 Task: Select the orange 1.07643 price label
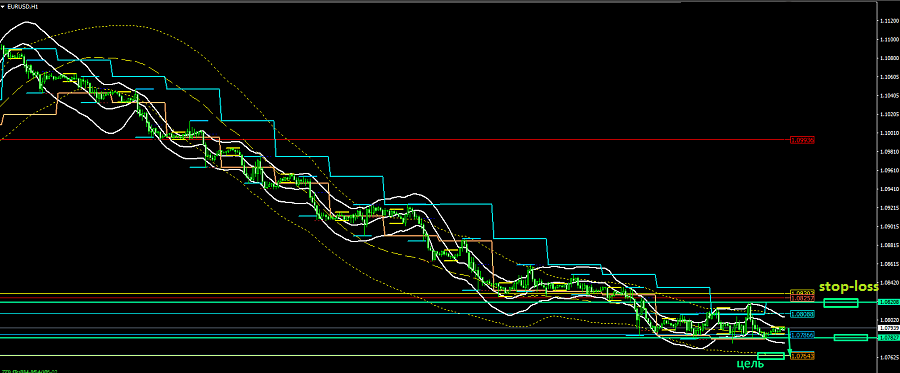tap(802, 356)
